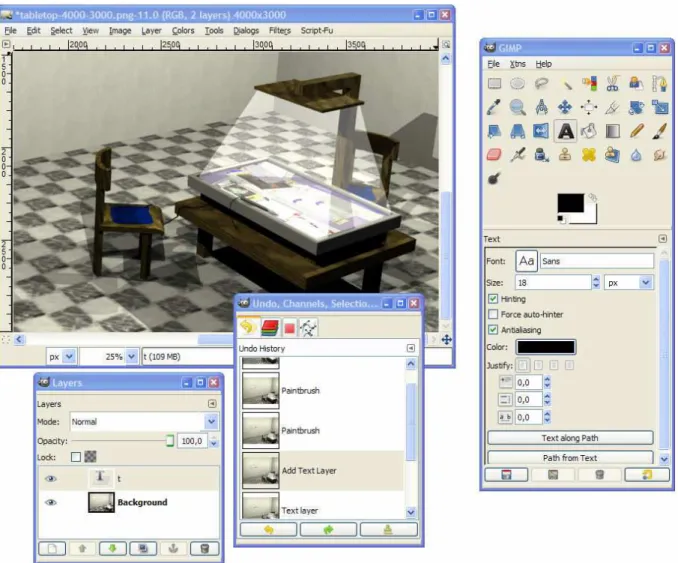The width and height of the screenshot is (678, 563).
Task: Select the Zoom magnifier tool
Action: (x=518, y=107)
